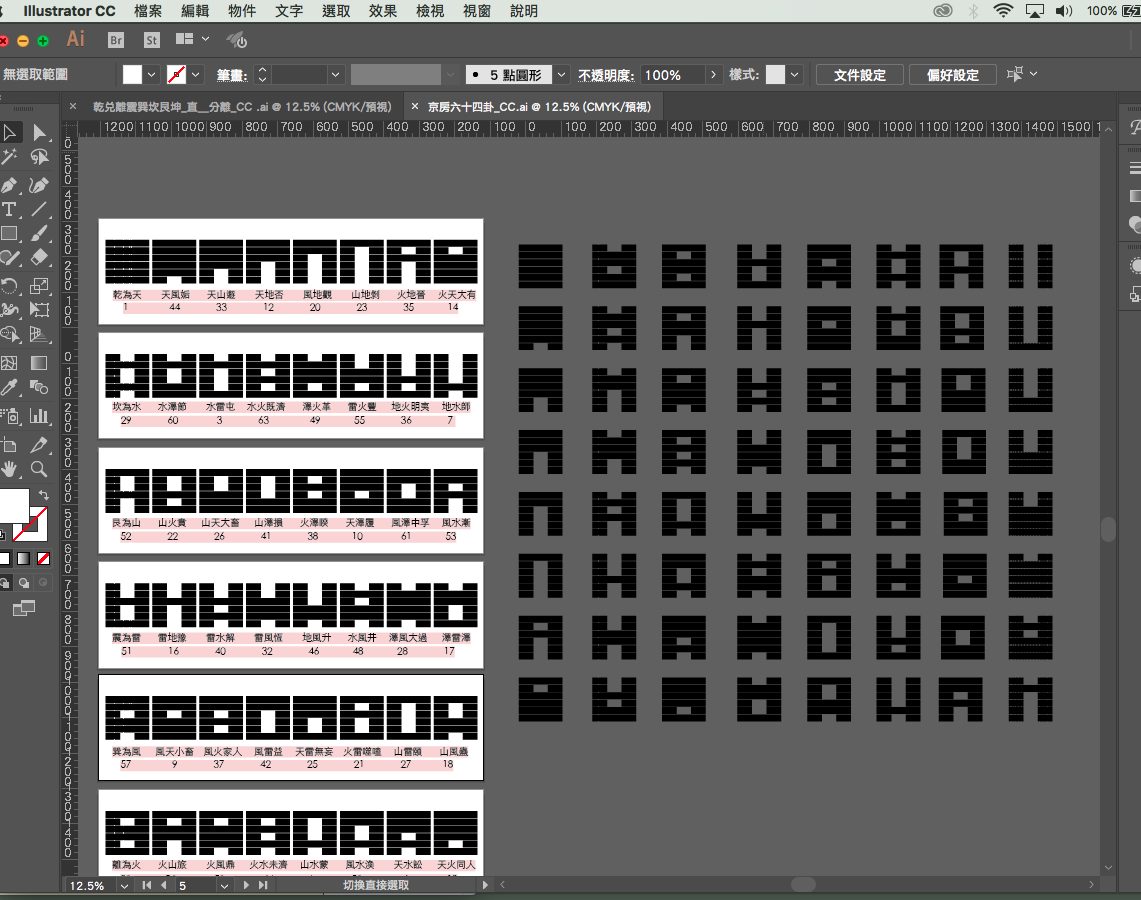This screenshot has width=1141, height=900.
Task: Pick the Eyedropper tool
Action: click(x=9, y=387)
